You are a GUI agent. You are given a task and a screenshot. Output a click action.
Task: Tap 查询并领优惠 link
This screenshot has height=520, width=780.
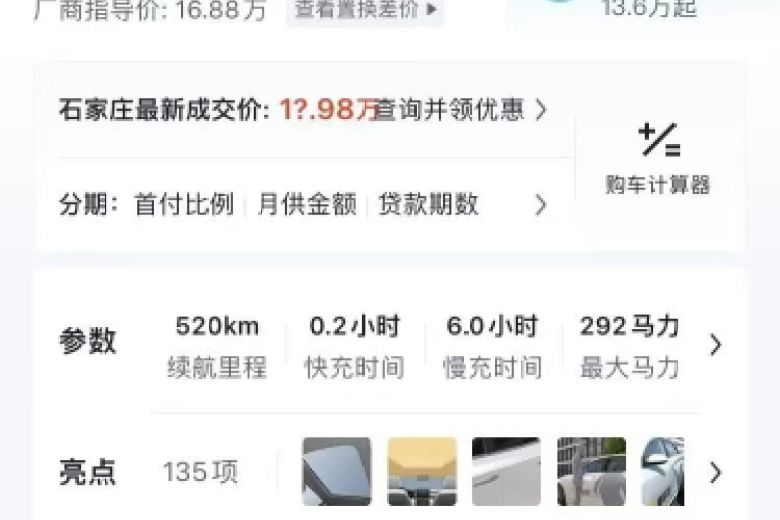pos(450,109)
